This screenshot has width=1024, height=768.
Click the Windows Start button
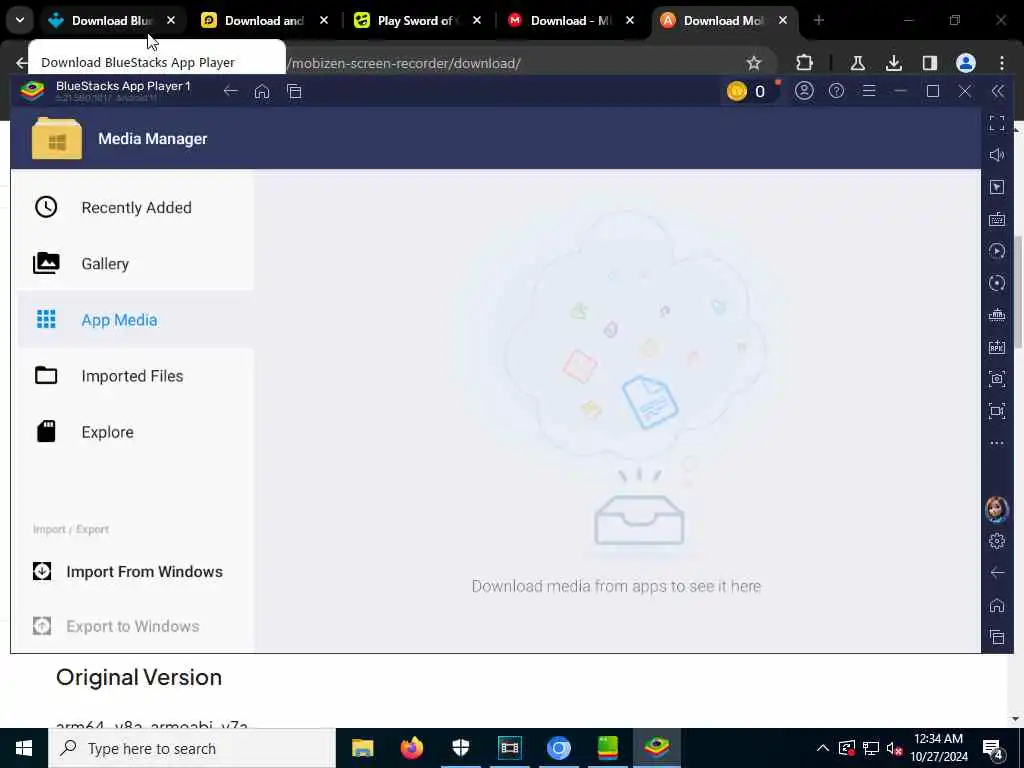tap(24, 748)
